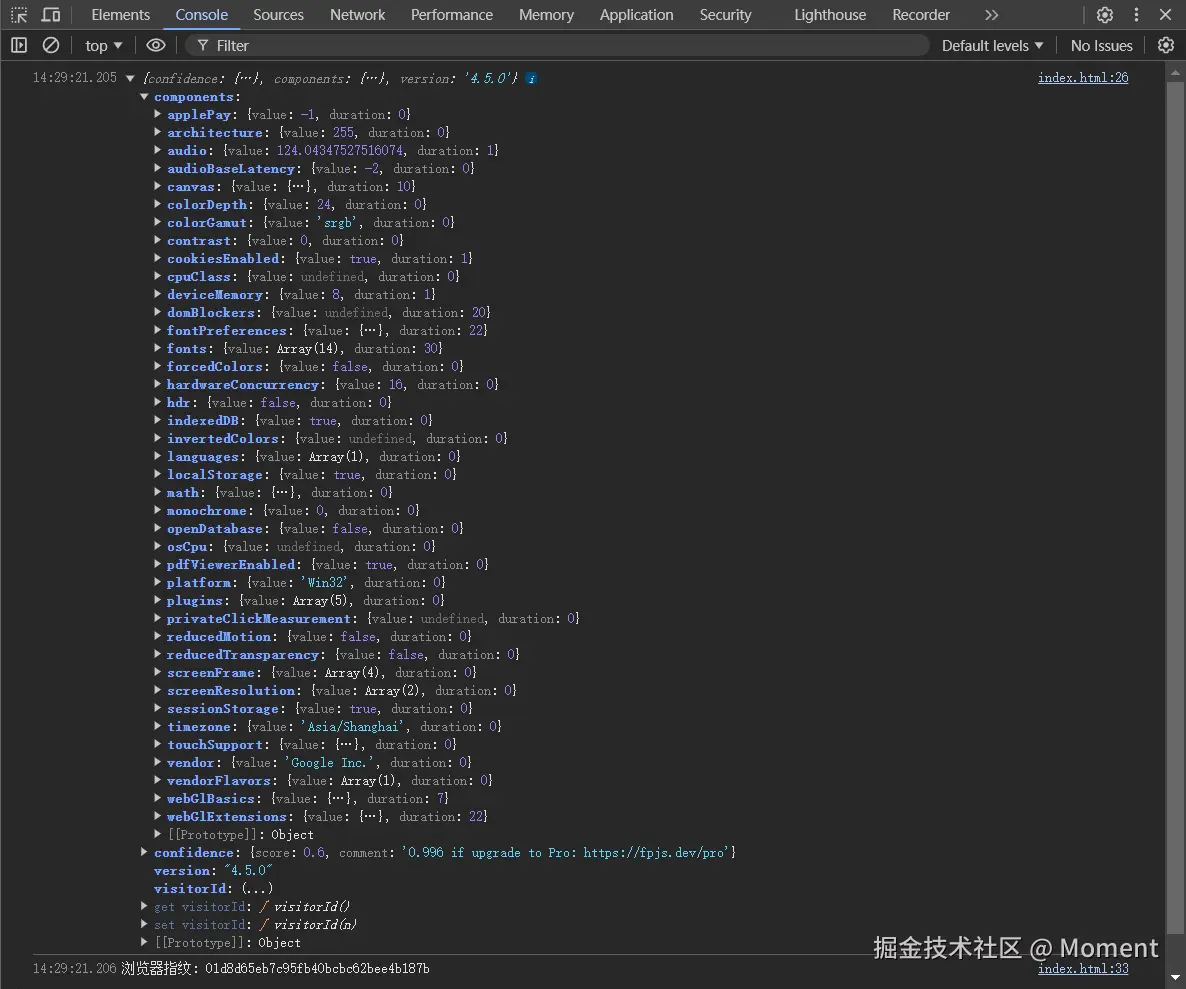Open the Network tab
Screen dimensions: 1186x989
[x=357, y=14]
